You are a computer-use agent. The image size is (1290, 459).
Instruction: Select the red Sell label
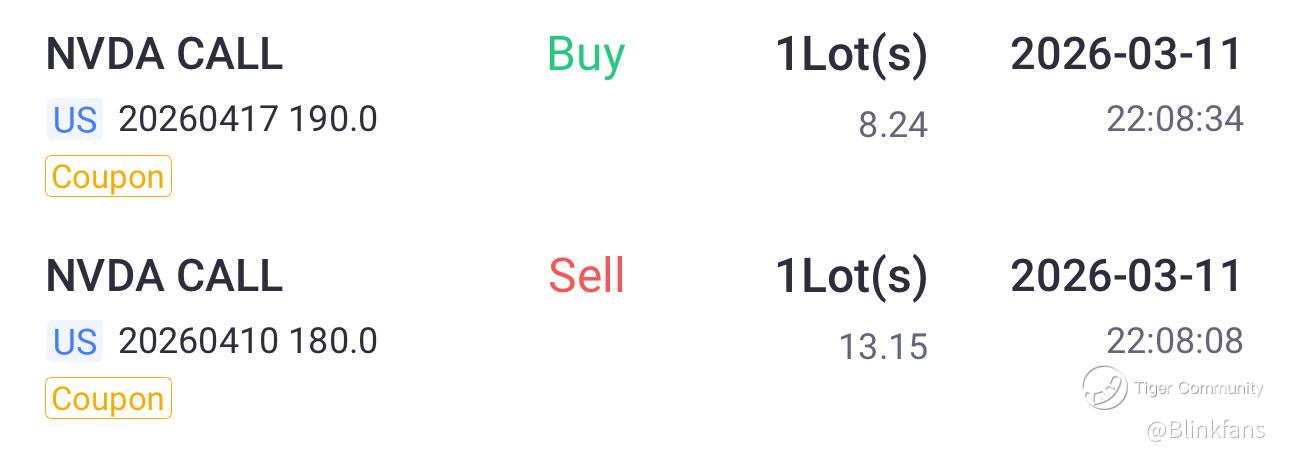pos(586,276)
